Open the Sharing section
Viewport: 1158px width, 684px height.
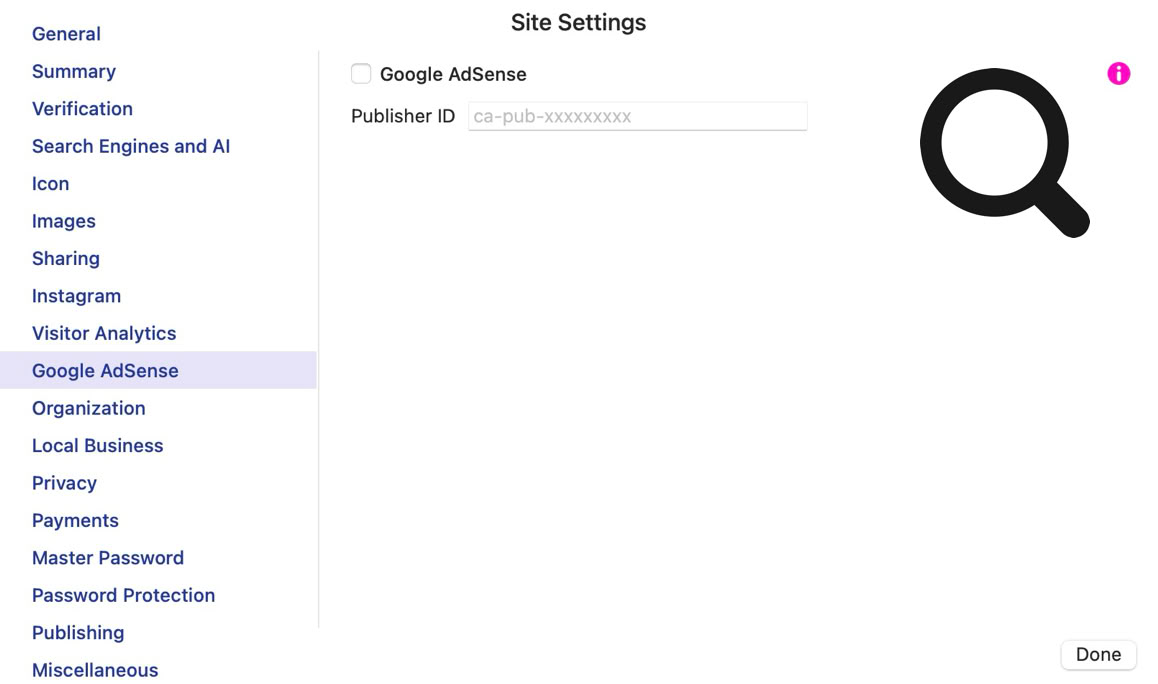coord(66,258)
